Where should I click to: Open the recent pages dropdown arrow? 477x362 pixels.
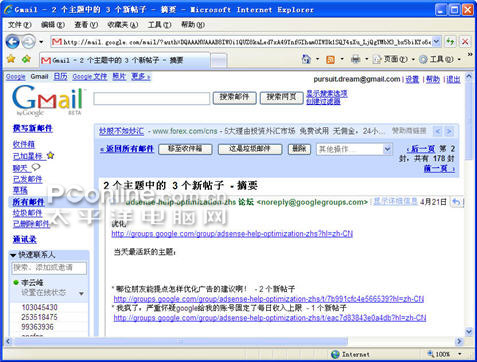41,42
